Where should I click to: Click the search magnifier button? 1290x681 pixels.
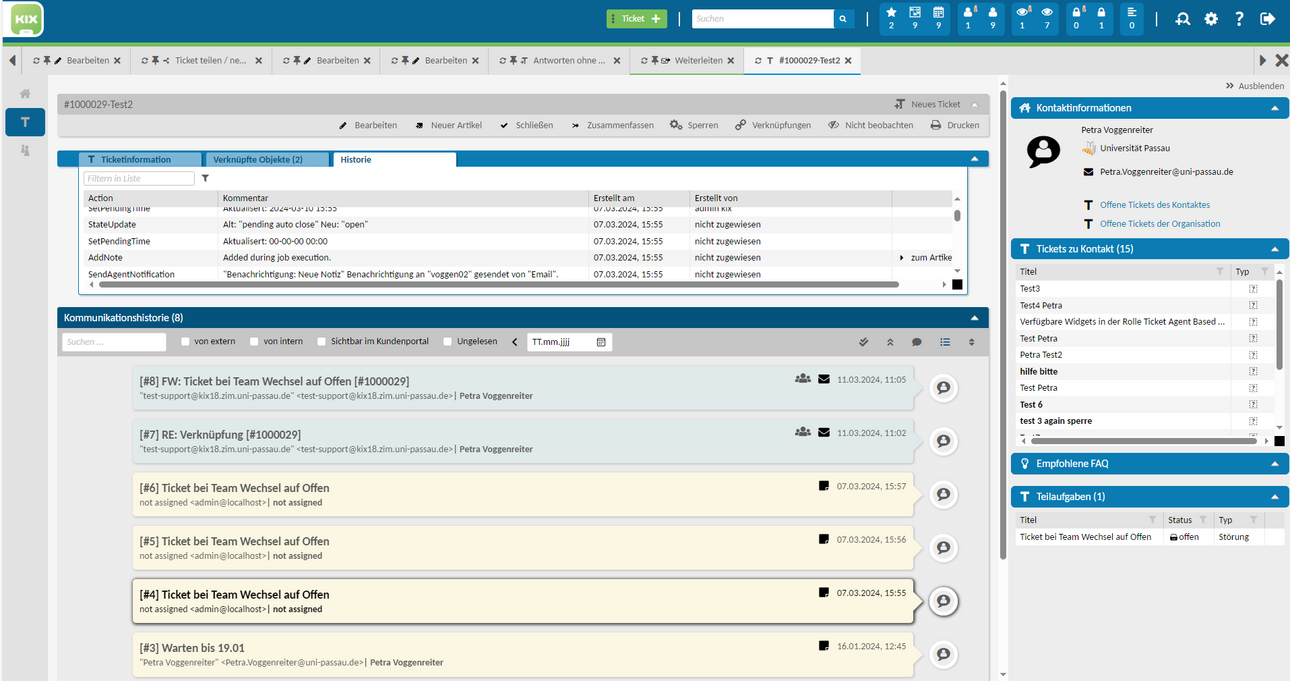(845, 18)
